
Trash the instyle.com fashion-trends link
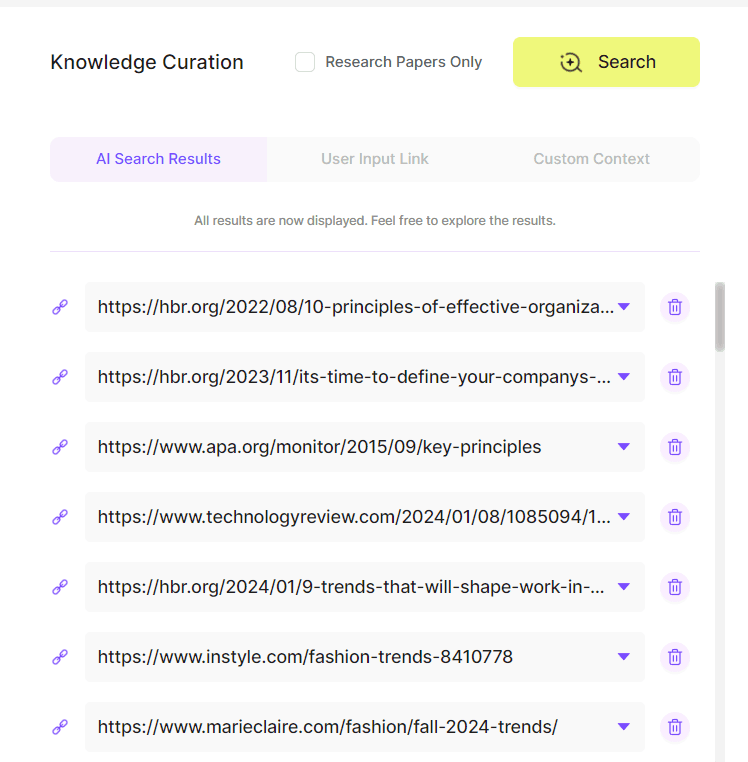tap(675, 657)
